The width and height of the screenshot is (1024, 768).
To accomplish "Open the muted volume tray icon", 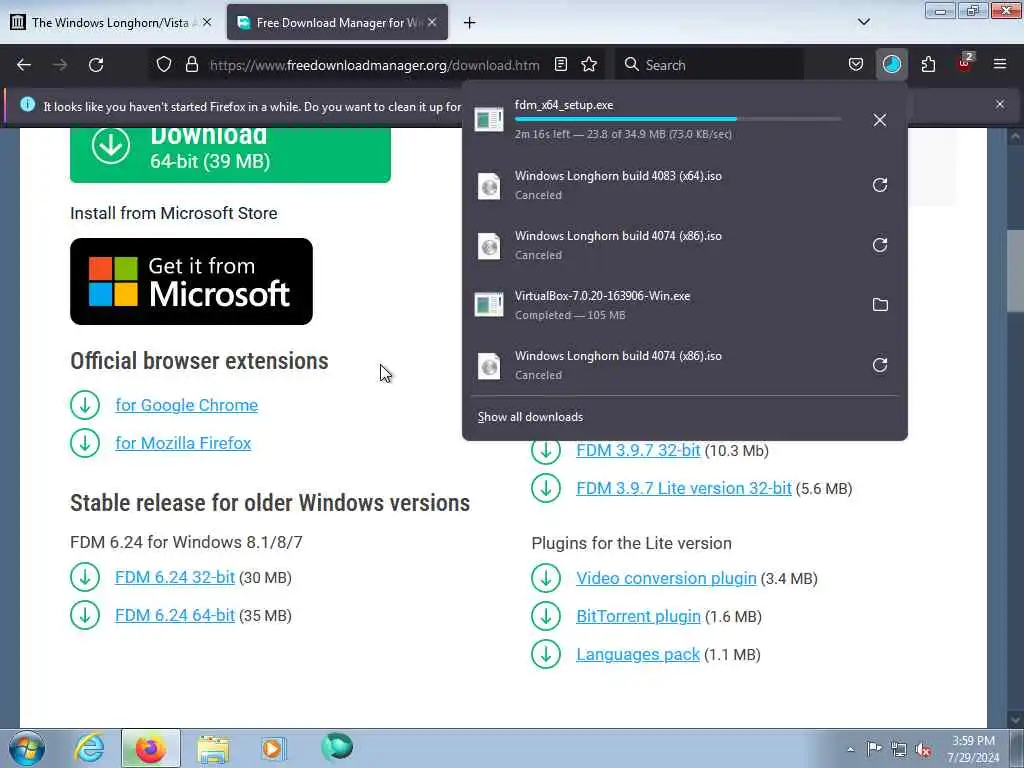I will (923, 749).
